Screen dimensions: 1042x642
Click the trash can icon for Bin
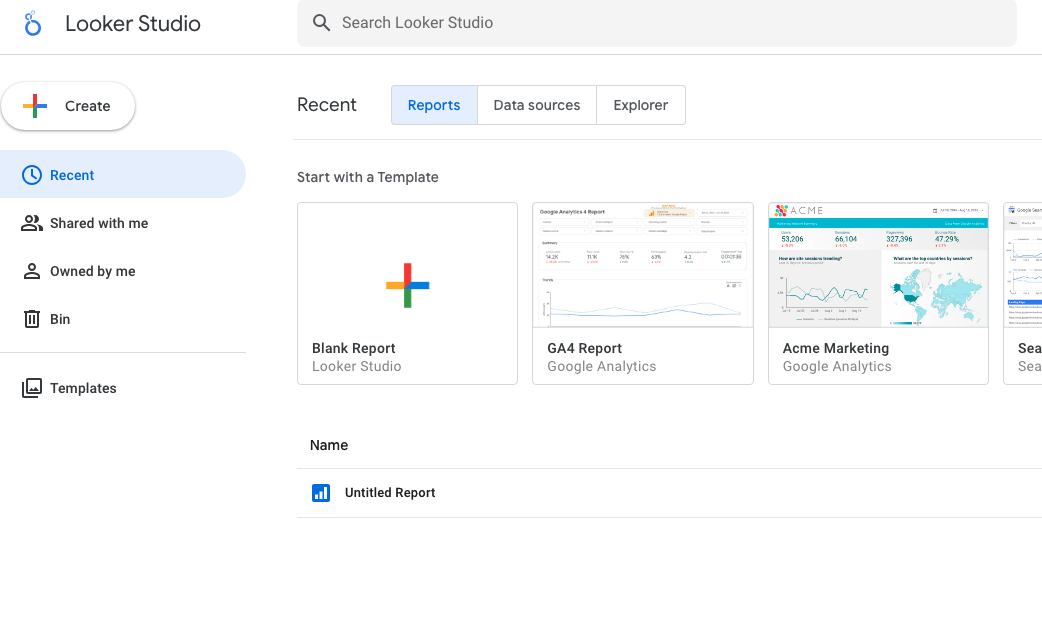coord(31,319)
